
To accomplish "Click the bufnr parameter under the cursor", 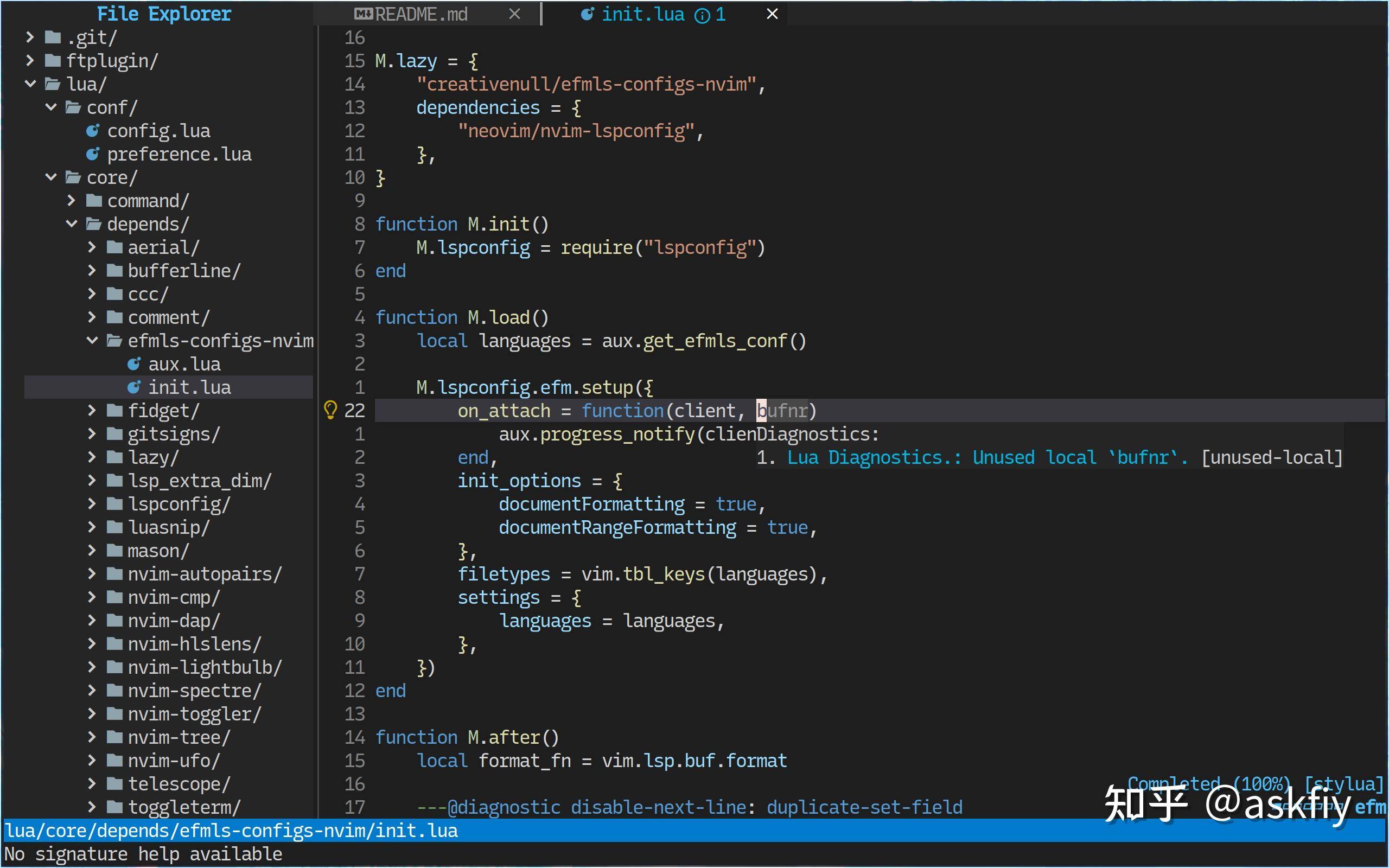I will click(x=782, y=411).
